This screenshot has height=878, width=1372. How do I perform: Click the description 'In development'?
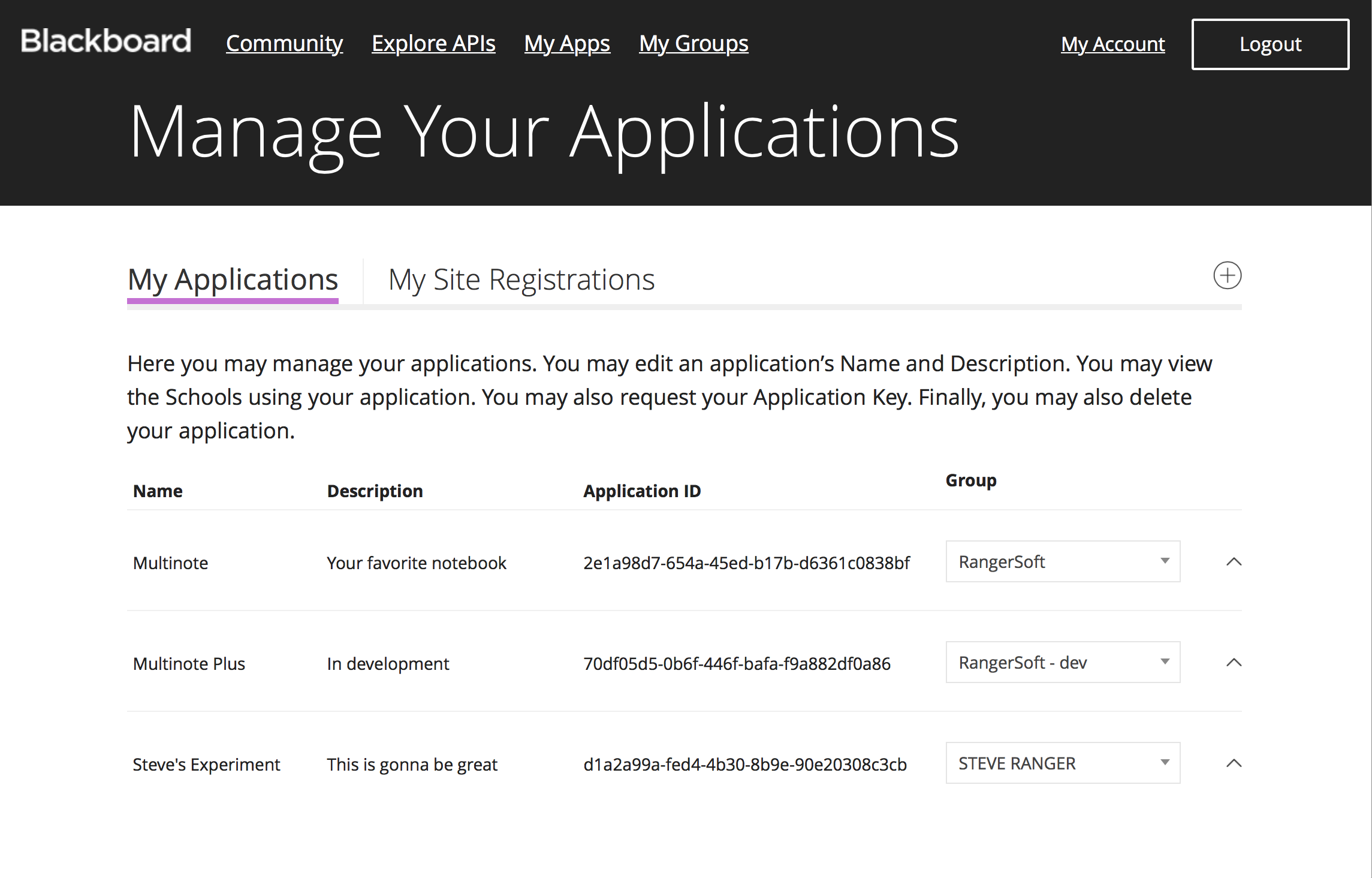[388, 664]
